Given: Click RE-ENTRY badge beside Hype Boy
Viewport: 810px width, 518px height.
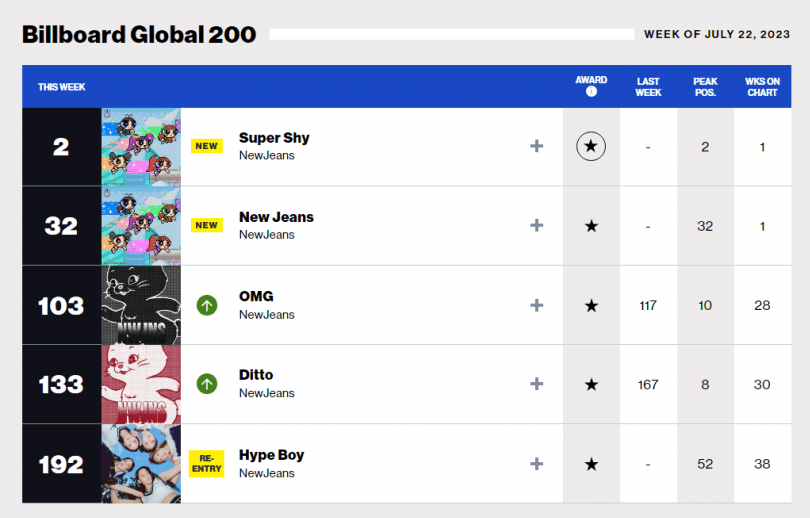Looking at the screenshot, I should click(x=207, y=464).
